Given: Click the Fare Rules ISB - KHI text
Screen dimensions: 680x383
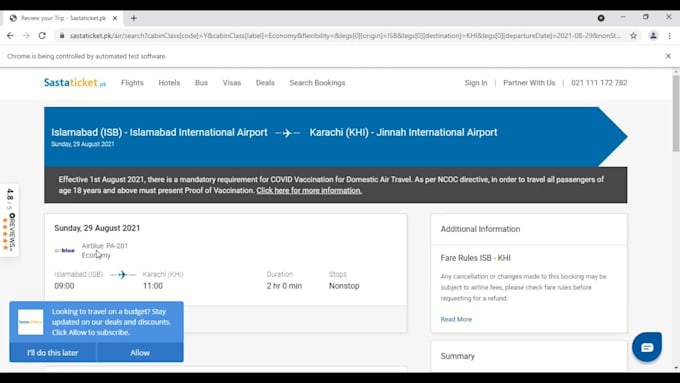Looking at the screenshot, I should (475, 258).
